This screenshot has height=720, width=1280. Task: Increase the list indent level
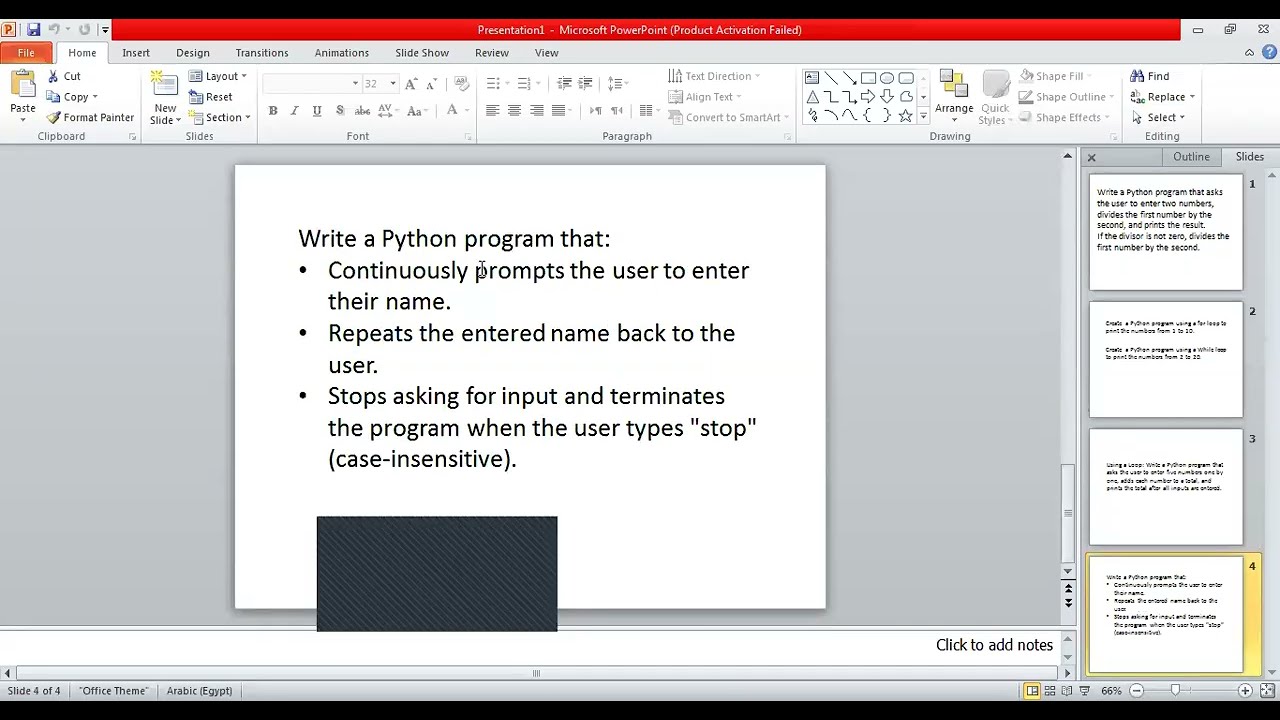coord(586,84)
